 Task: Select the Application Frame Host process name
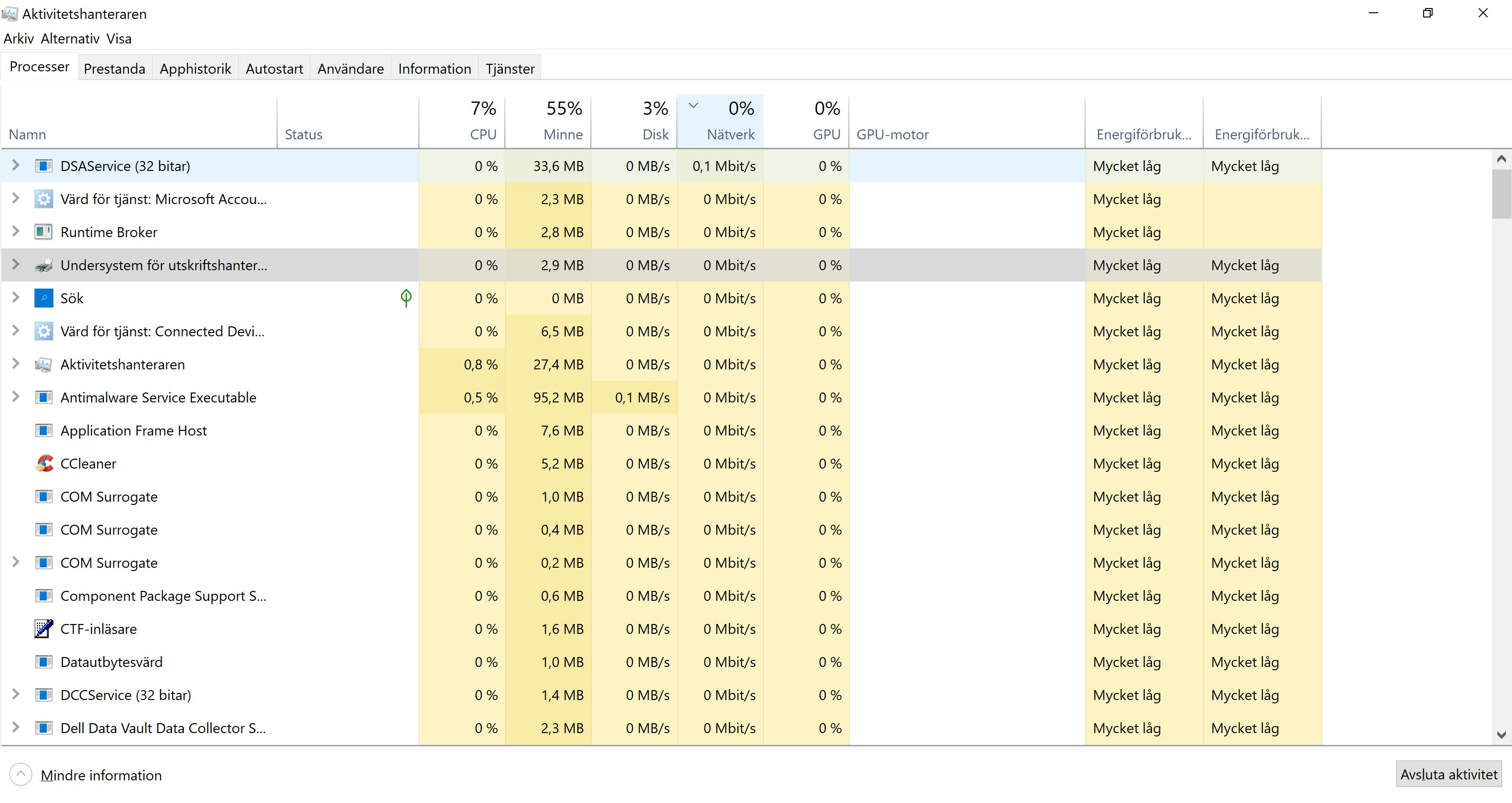[x=133, y=431]
